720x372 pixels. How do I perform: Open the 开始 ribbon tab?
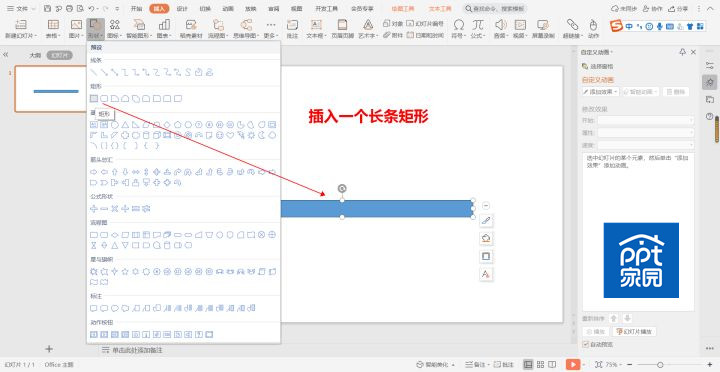(136, 8)
